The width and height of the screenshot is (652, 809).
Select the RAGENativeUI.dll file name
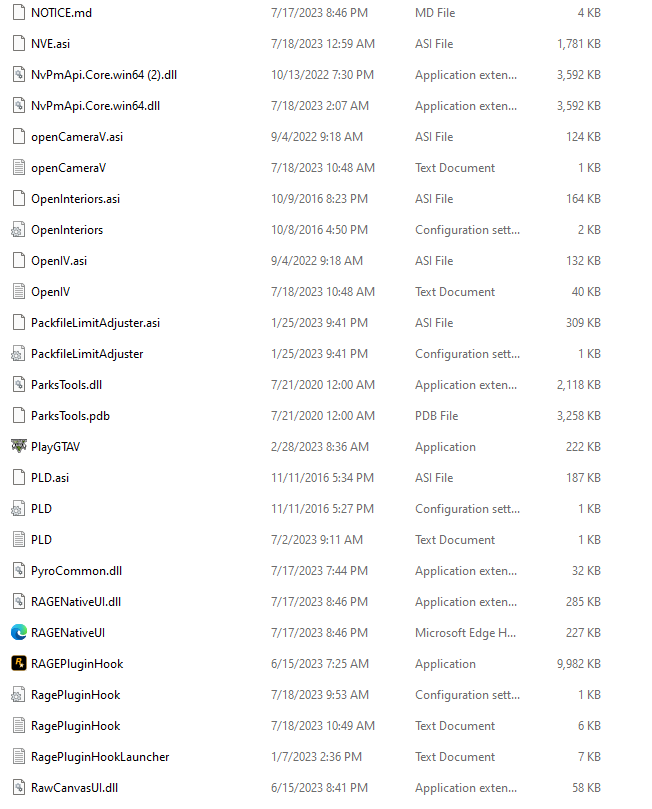[x=76, y=602]
